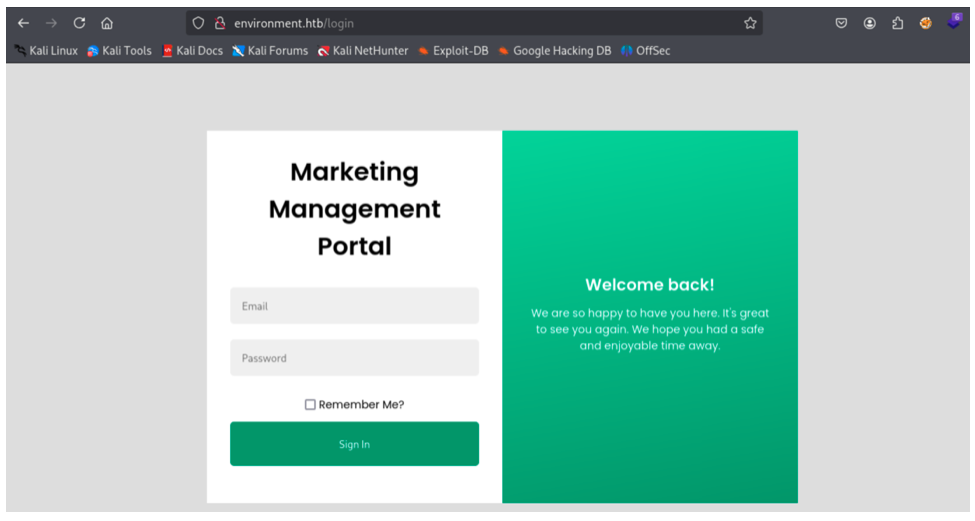The image size is (975, 521).
Task: Click the cookie extension icon
Action: tap(925, 23)
